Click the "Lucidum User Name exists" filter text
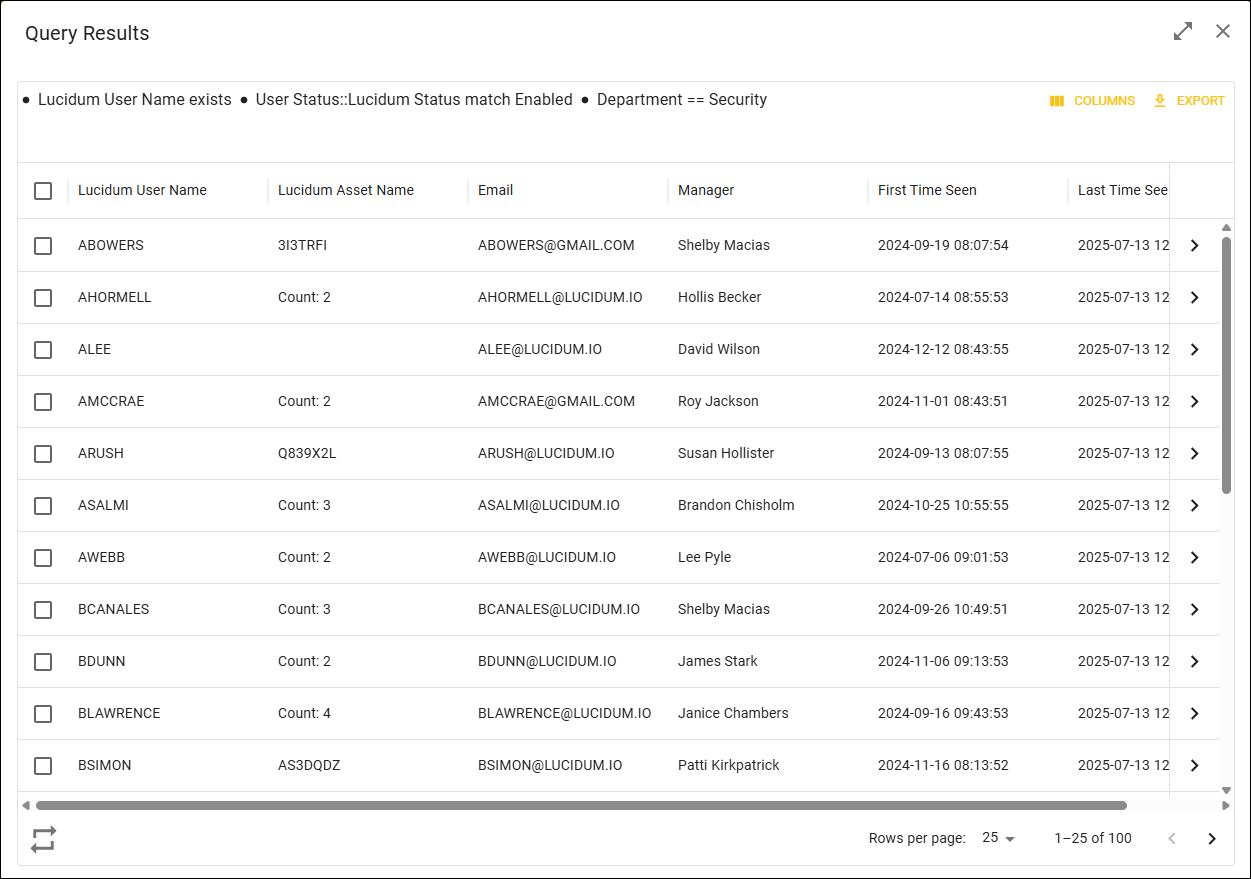This screenshot has width=1251, height=879. tap(135, 100)
